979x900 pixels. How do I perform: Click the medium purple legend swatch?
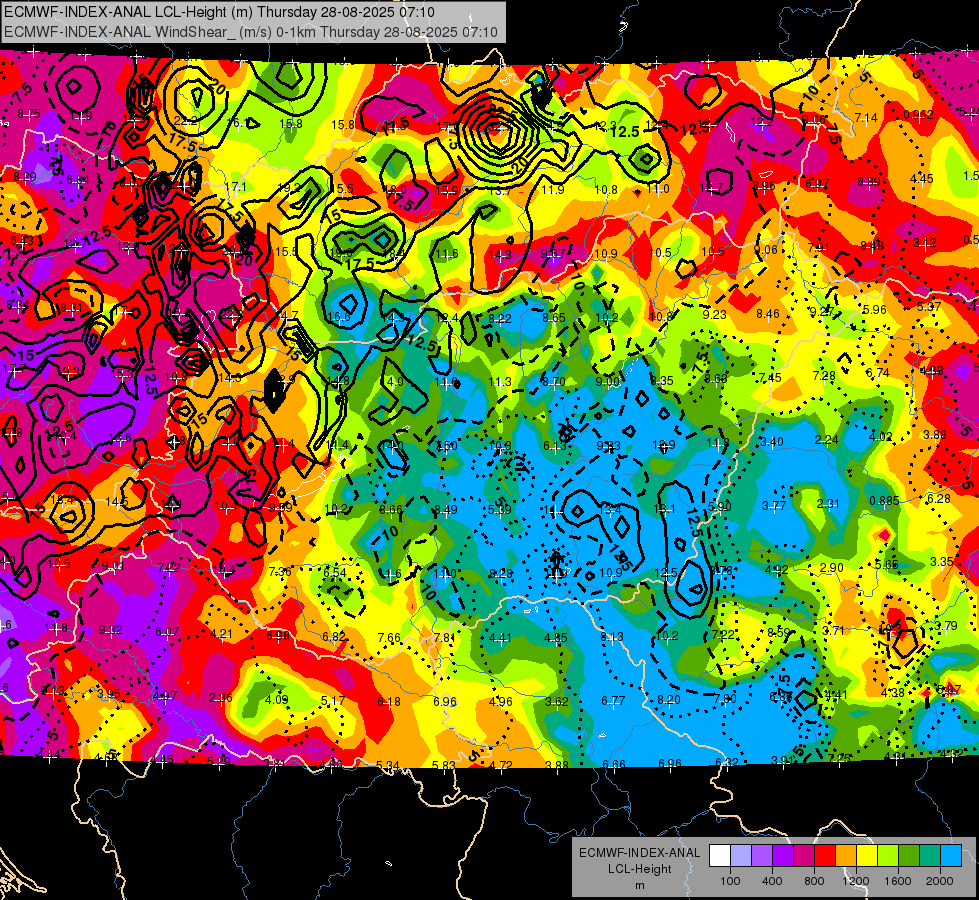pos(762,856)
